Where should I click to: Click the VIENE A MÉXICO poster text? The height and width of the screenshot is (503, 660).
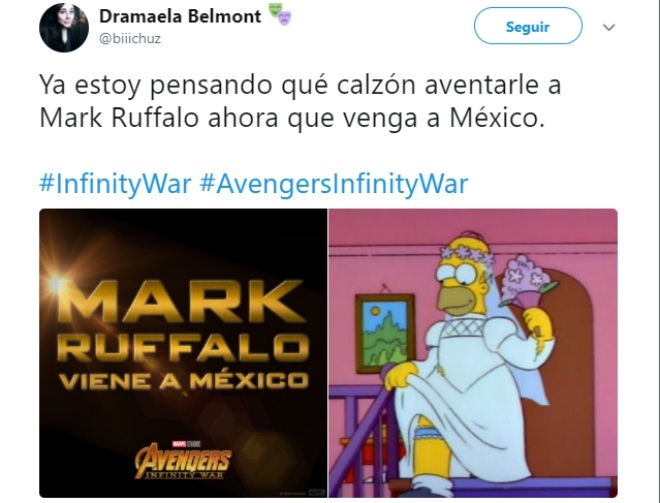click(x=184, y=381)
